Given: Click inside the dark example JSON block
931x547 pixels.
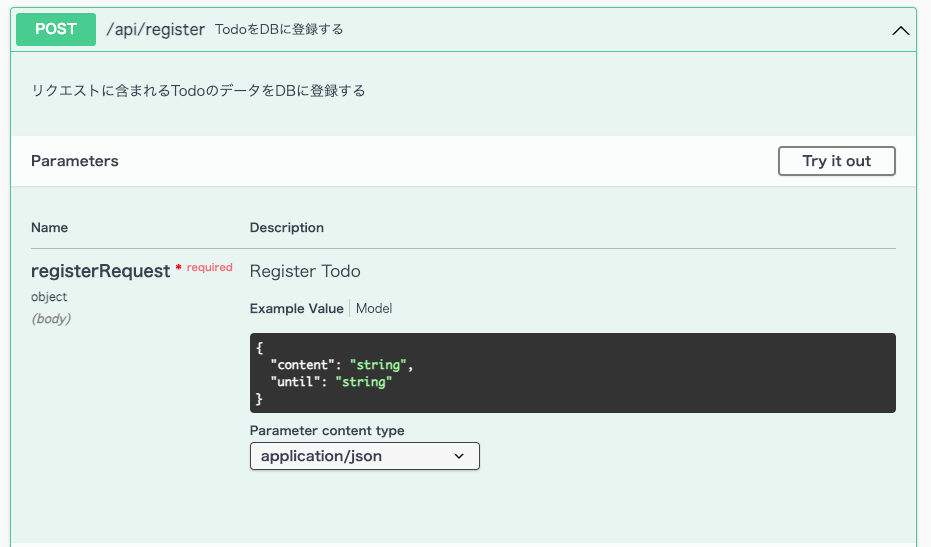Looking at the screenshot, I should coord(572,373).
